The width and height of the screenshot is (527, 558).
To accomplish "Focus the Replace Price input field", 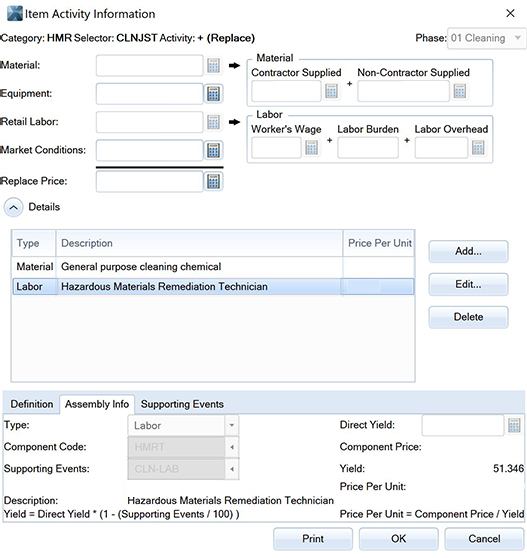I will [149, 181].
